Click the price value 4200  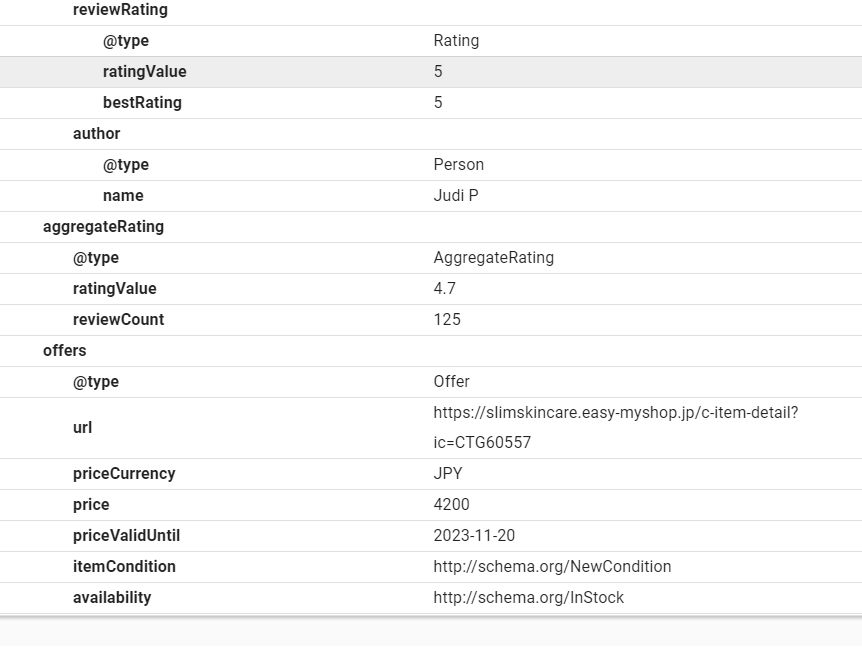click(451, 505)
